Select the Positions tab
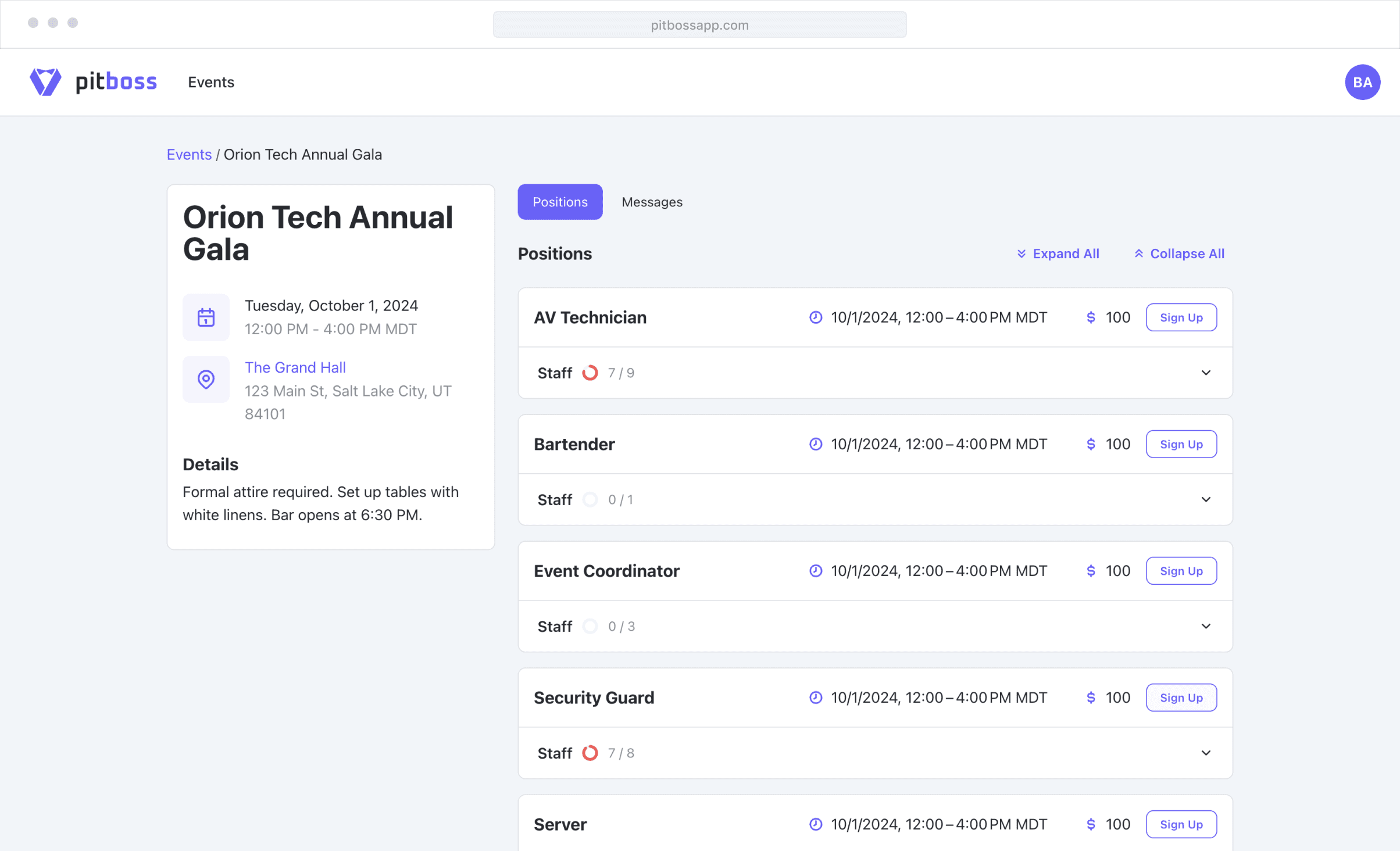This screenshot has height=851, width=1400. point(559,202)
